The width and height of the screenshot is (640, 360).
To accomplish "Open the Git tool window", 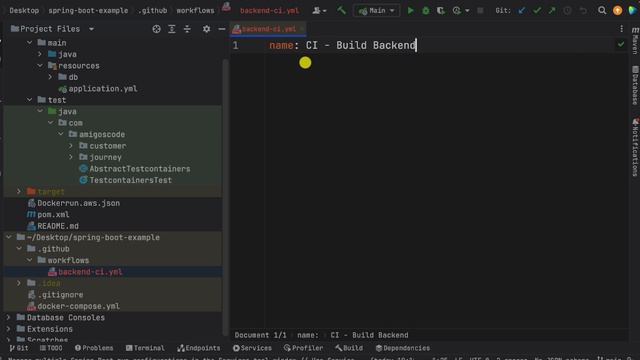I will point(19,348).
